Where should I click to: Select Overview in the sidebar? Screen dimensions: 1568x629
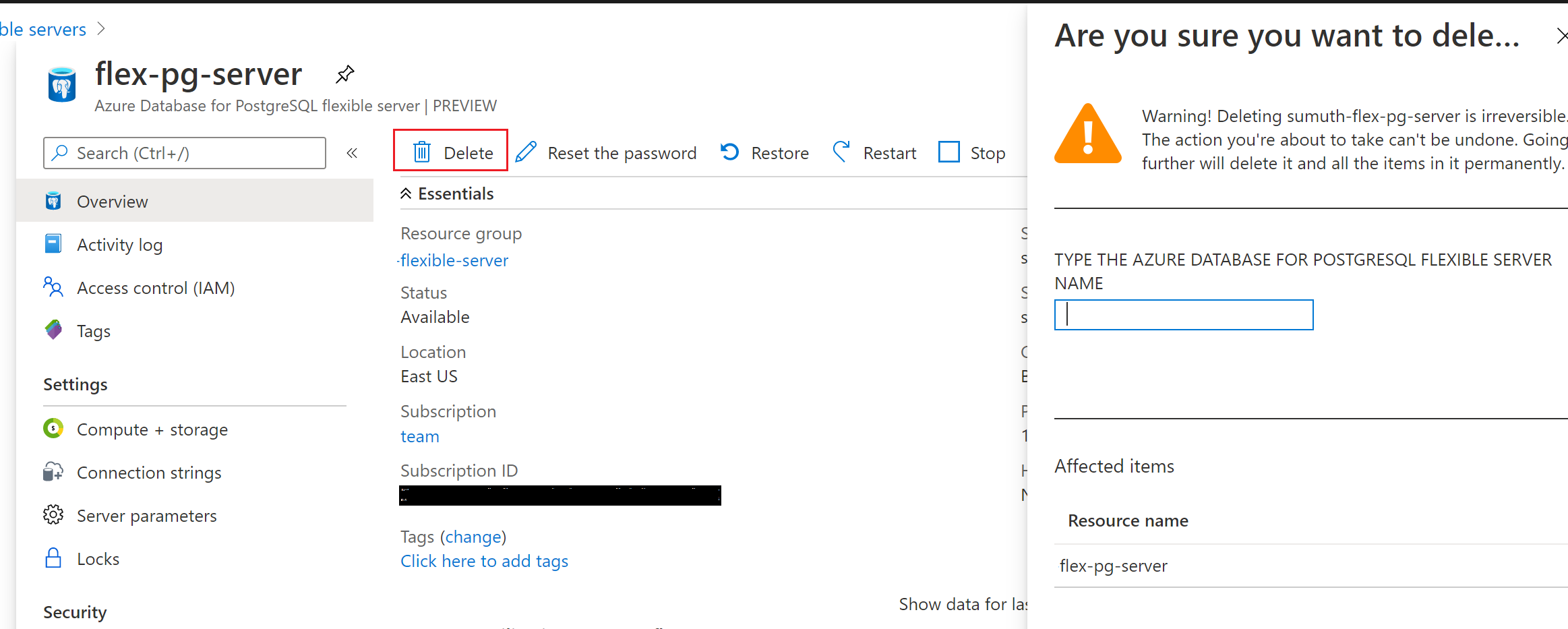pyautogui.click(x=112, y=201)
